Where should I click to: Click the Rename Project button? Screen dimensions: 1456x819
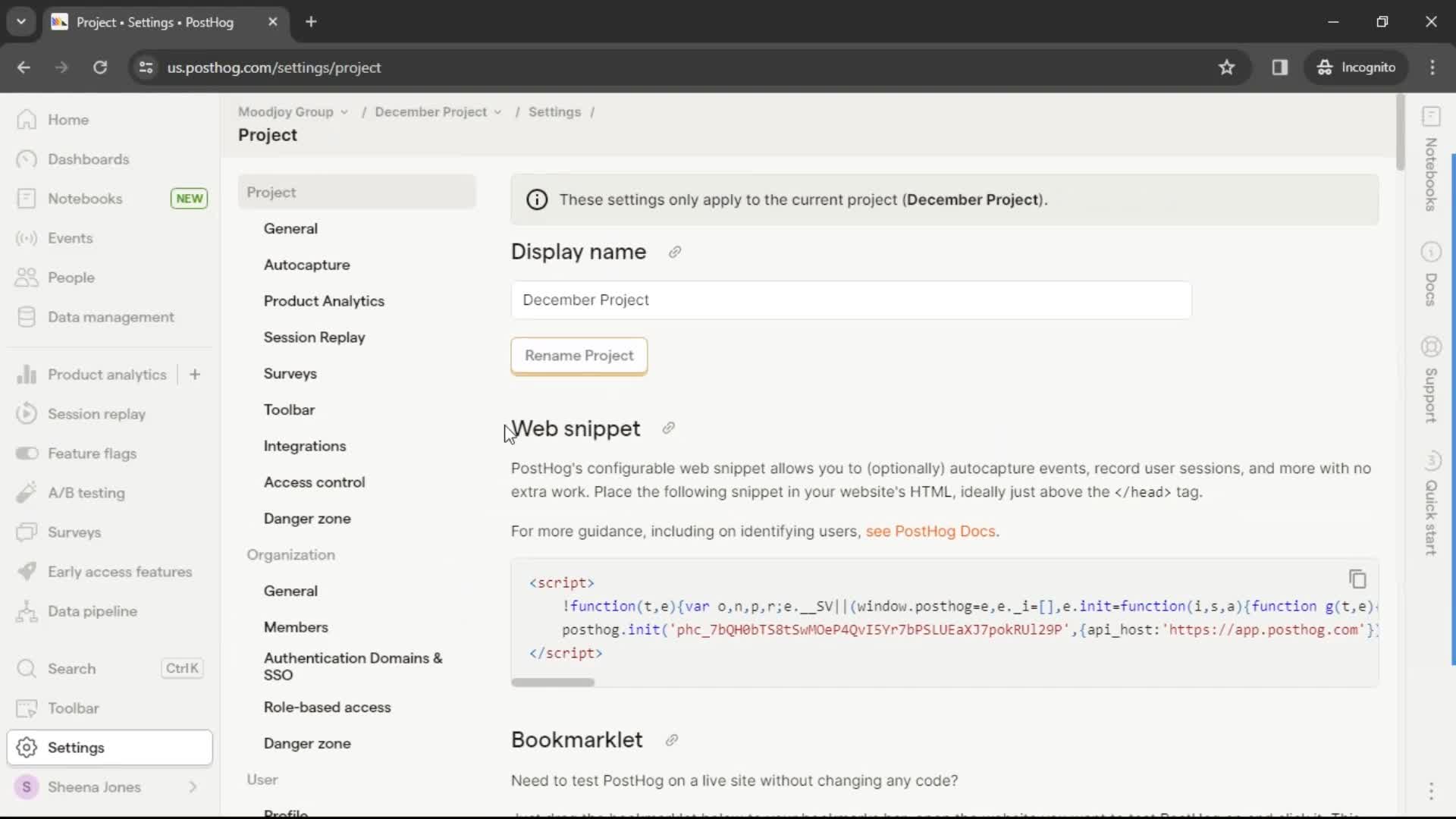click(x=579, y=356)
